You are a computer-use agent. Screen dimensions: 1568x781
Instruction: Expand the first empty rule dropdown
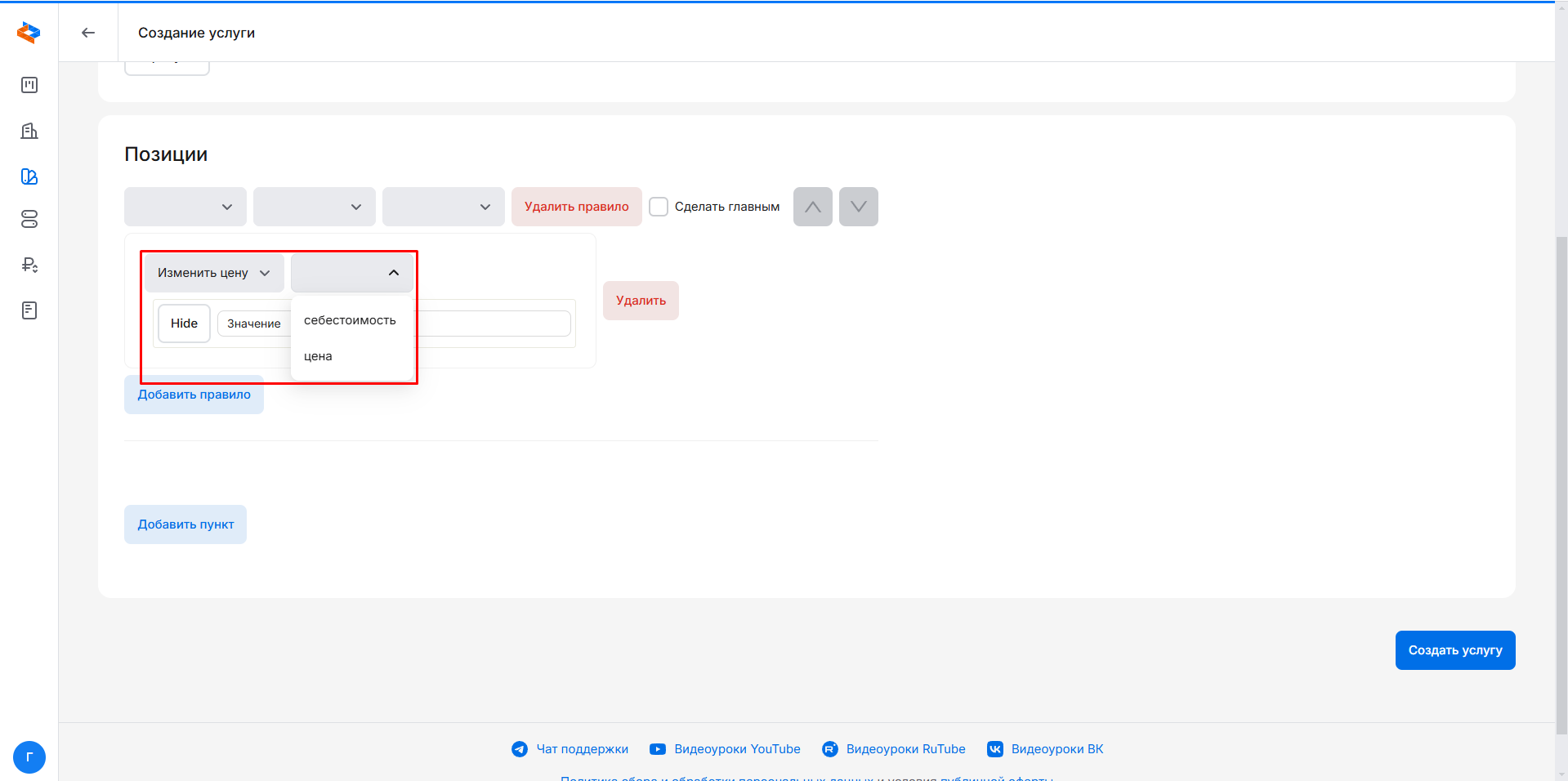[x=185, y=207]
